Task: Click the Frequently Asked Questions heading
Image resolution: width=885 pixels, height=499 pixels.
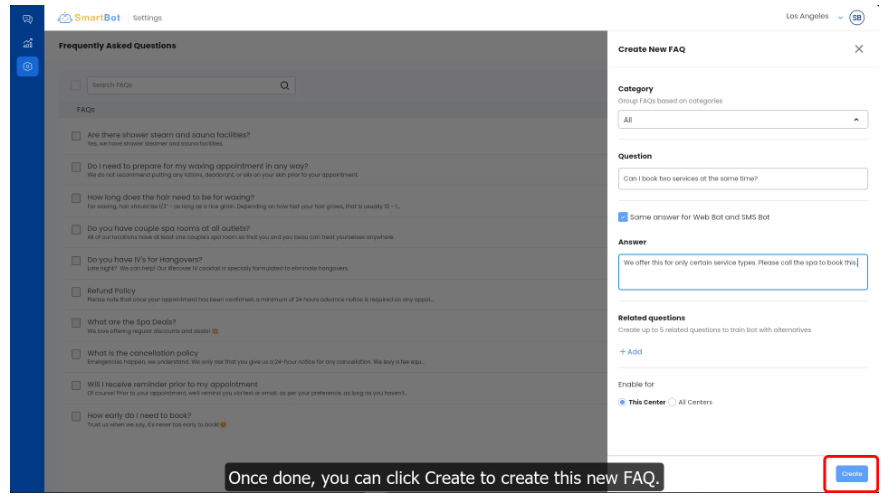Action: pos(117,46)
